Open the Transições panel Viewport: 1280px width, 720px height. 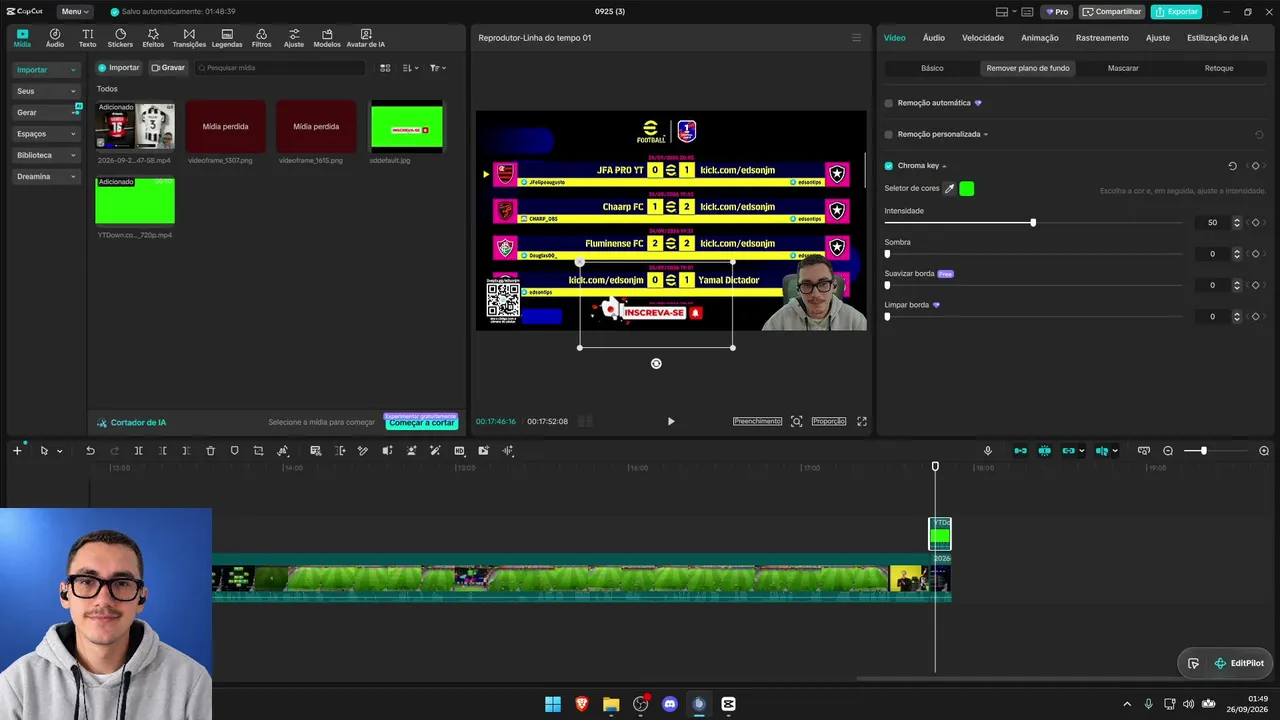pyautogui.click(x=189, y=38)
